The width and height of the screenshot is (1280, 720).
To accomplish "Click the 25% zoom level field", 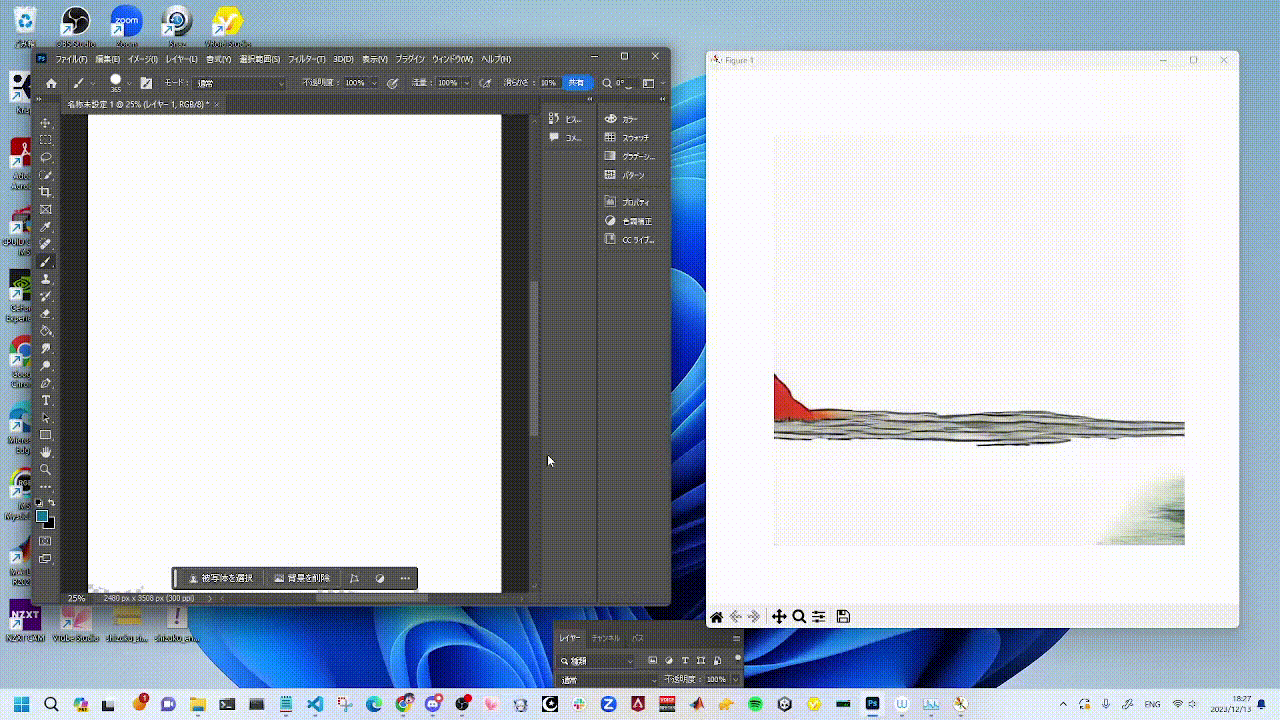I will point(76,598).
